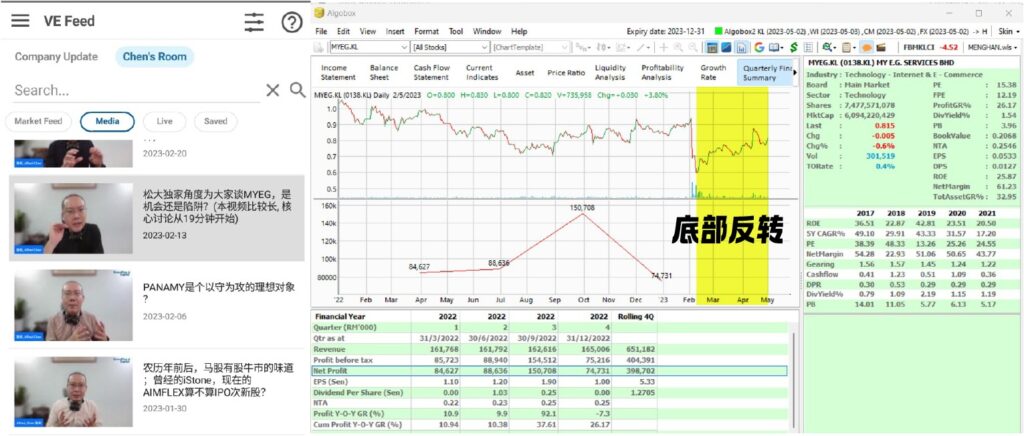Clear the search field with the X icon

tap(272, 90)
